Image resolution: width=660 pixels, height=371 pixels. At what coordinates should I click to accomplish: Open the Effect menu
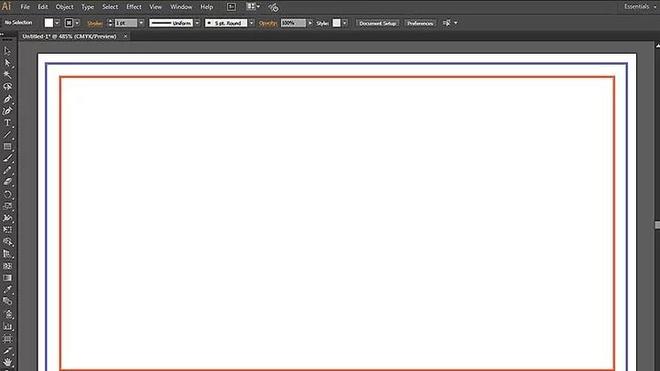(x=134, y=7)
